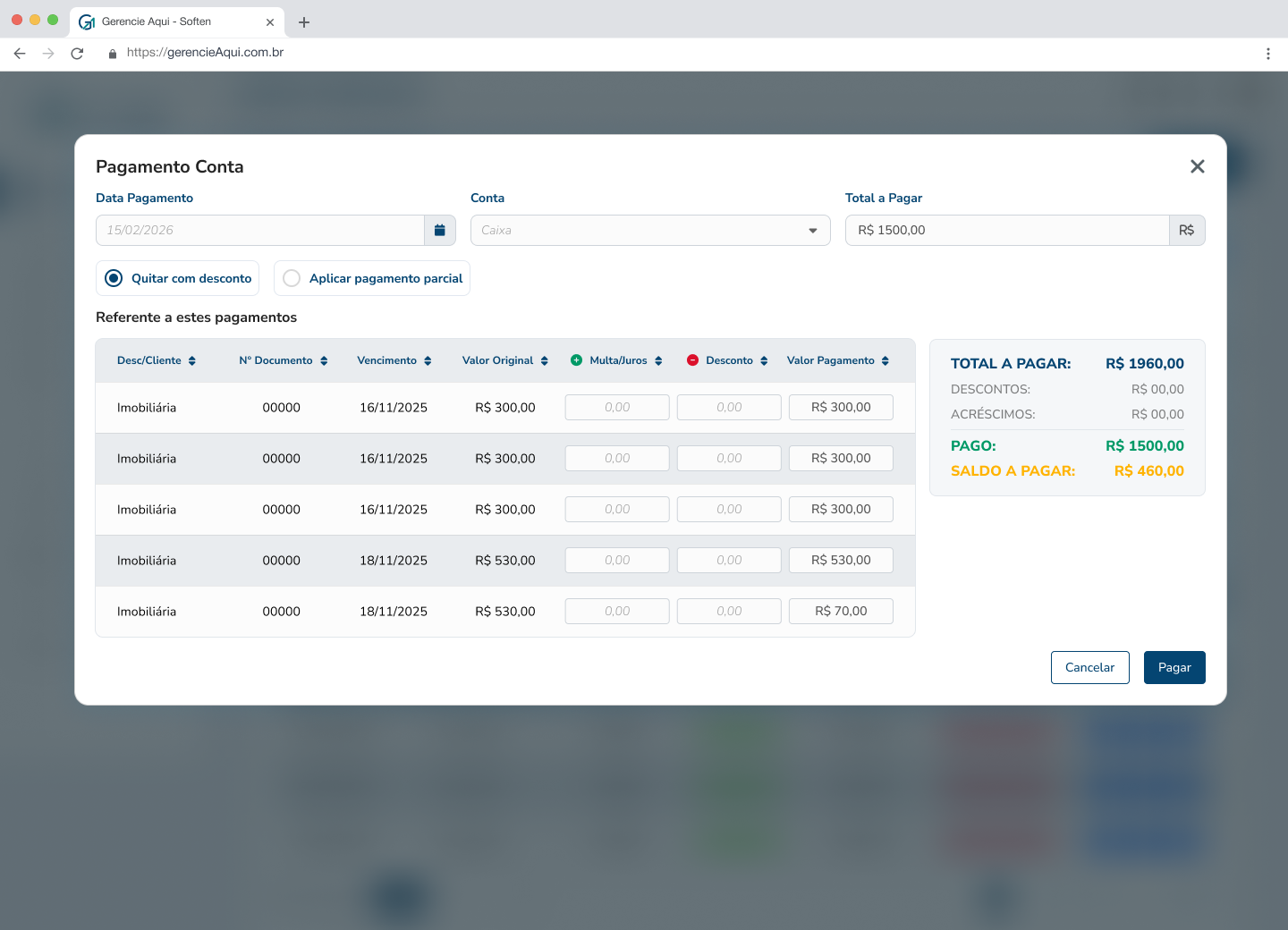This screenshot has height=930, width=1288.
Task: Select Aplicar pagamento parcial option
Action: click(x=292, y=278)
